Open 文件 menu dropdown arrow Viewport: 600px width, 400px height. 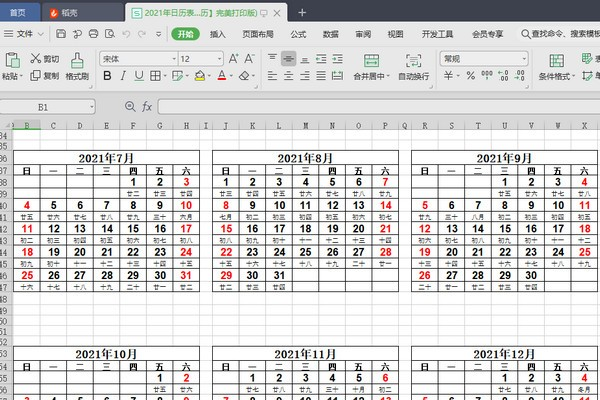click(x=41, y=34)
